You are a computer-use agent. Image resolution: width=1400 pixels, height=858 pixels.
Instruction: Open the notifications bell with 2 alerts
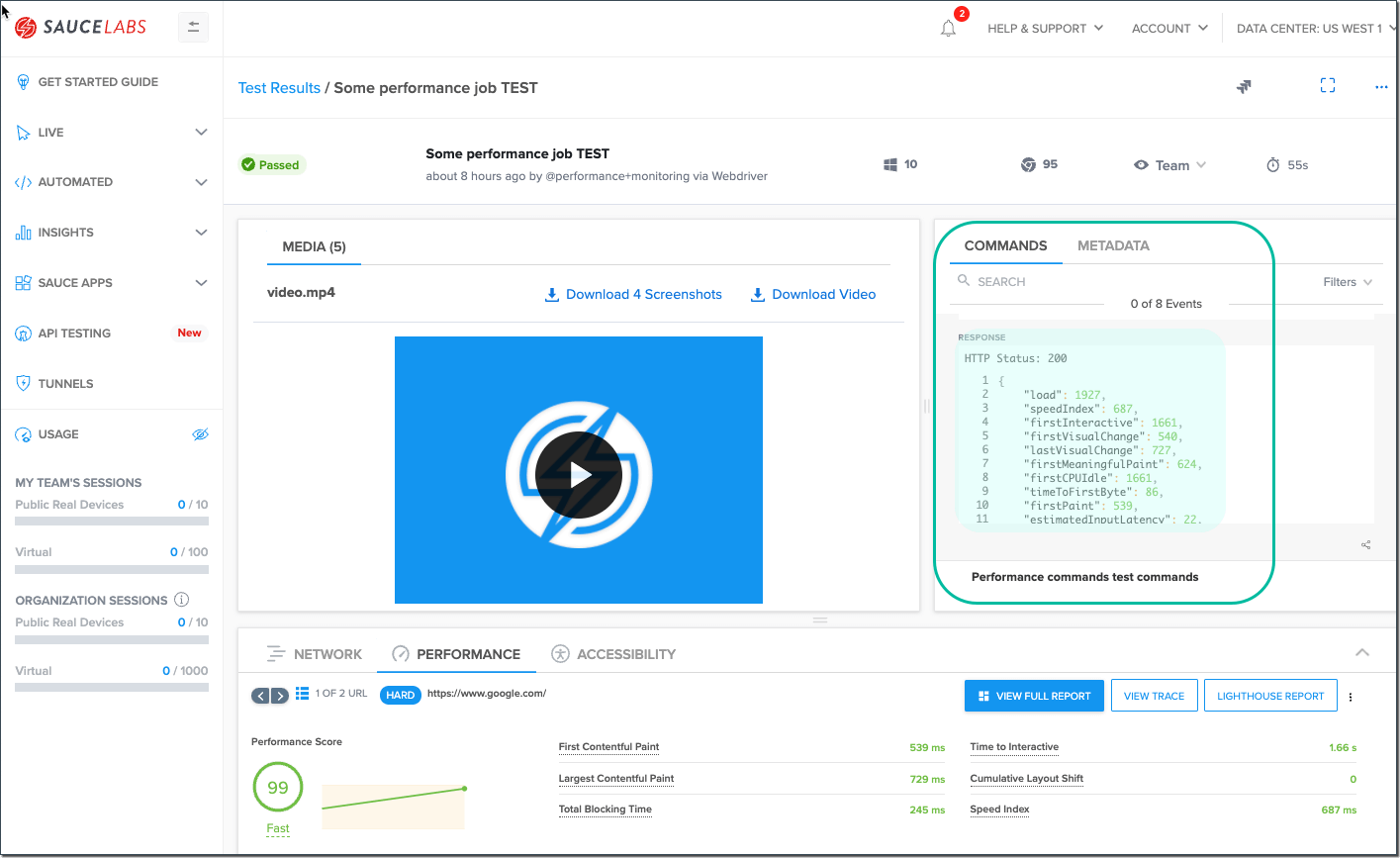947,28
